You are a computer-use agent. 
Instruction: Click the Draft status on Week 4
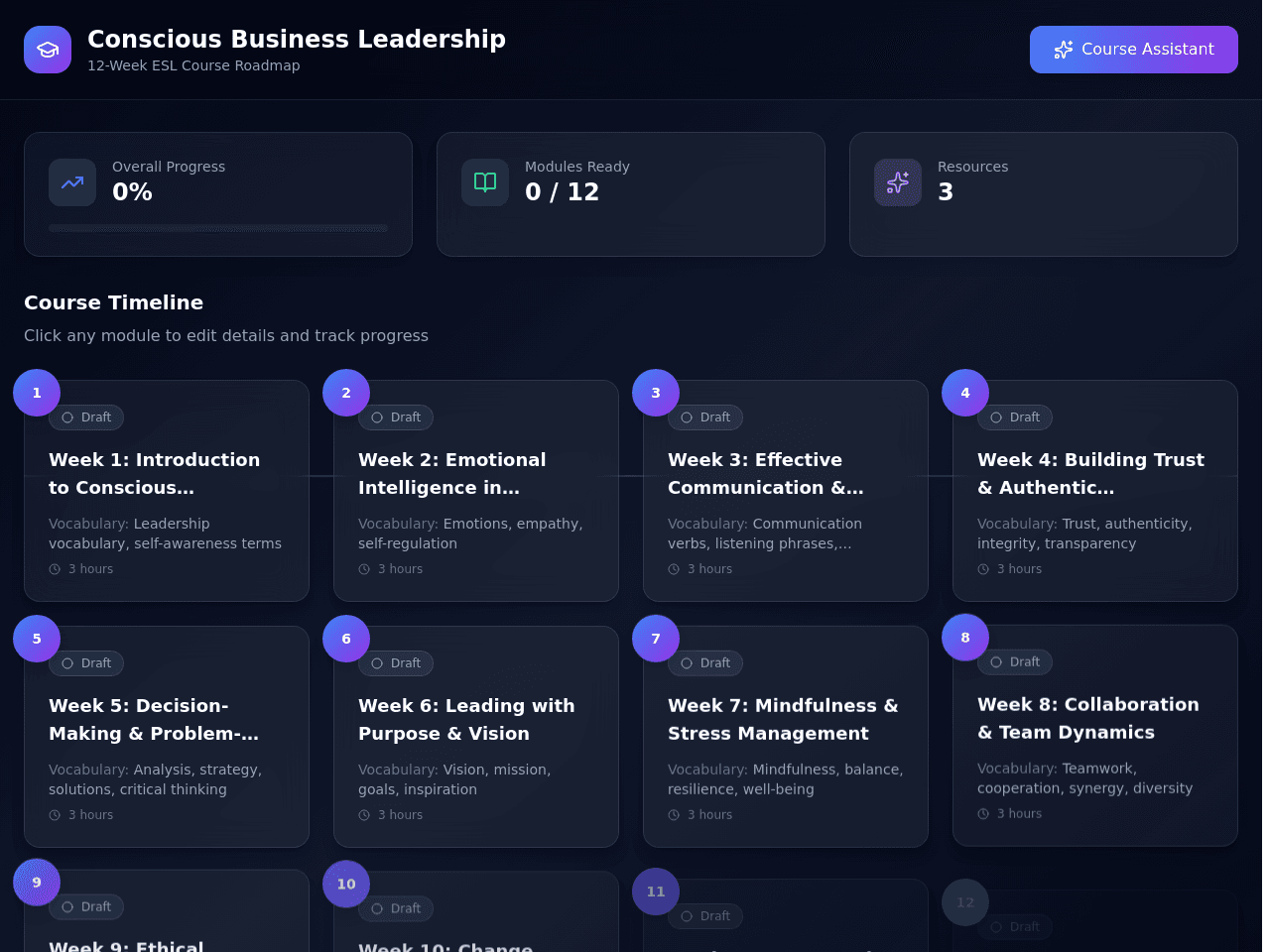pos(1015,417)
